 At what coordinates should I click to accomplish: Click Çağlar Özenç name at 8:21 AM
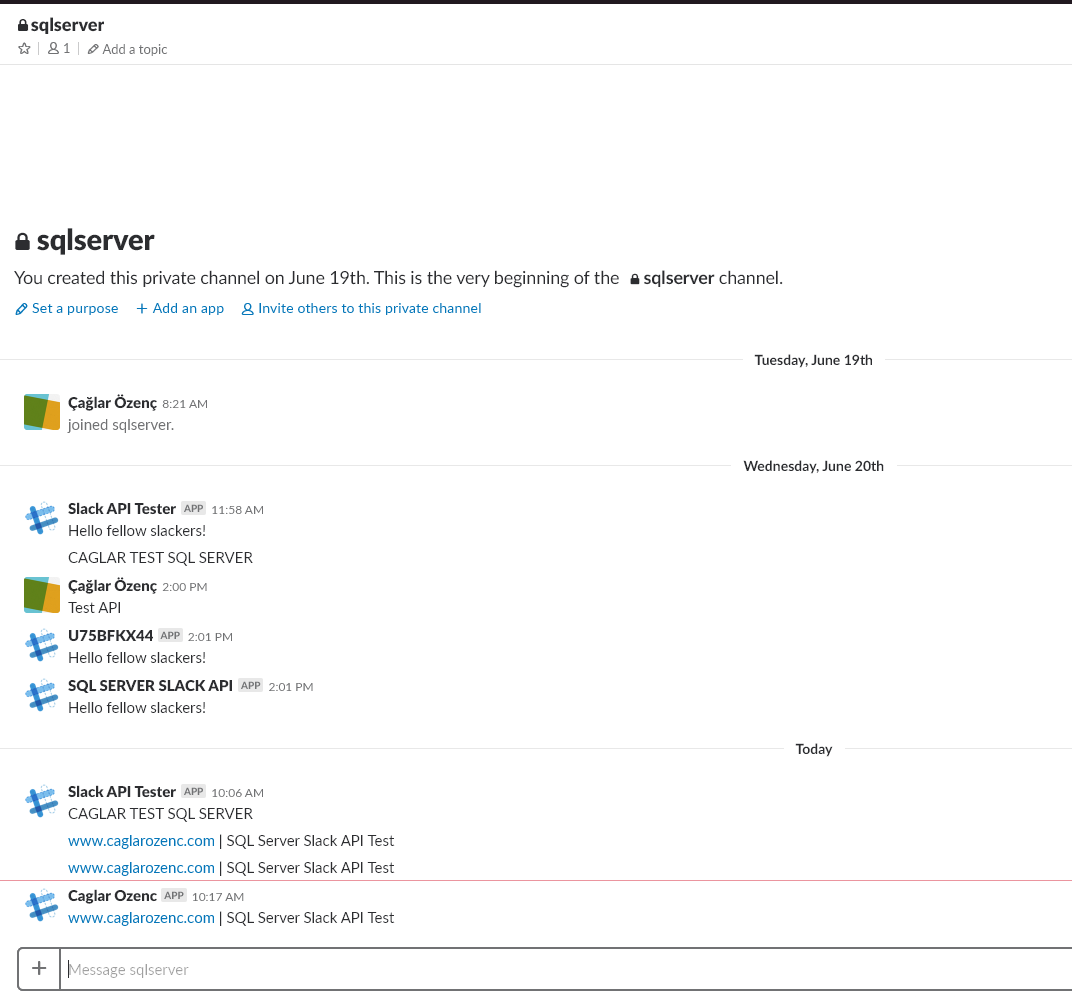pyautogui.click(x=112, y=403)
